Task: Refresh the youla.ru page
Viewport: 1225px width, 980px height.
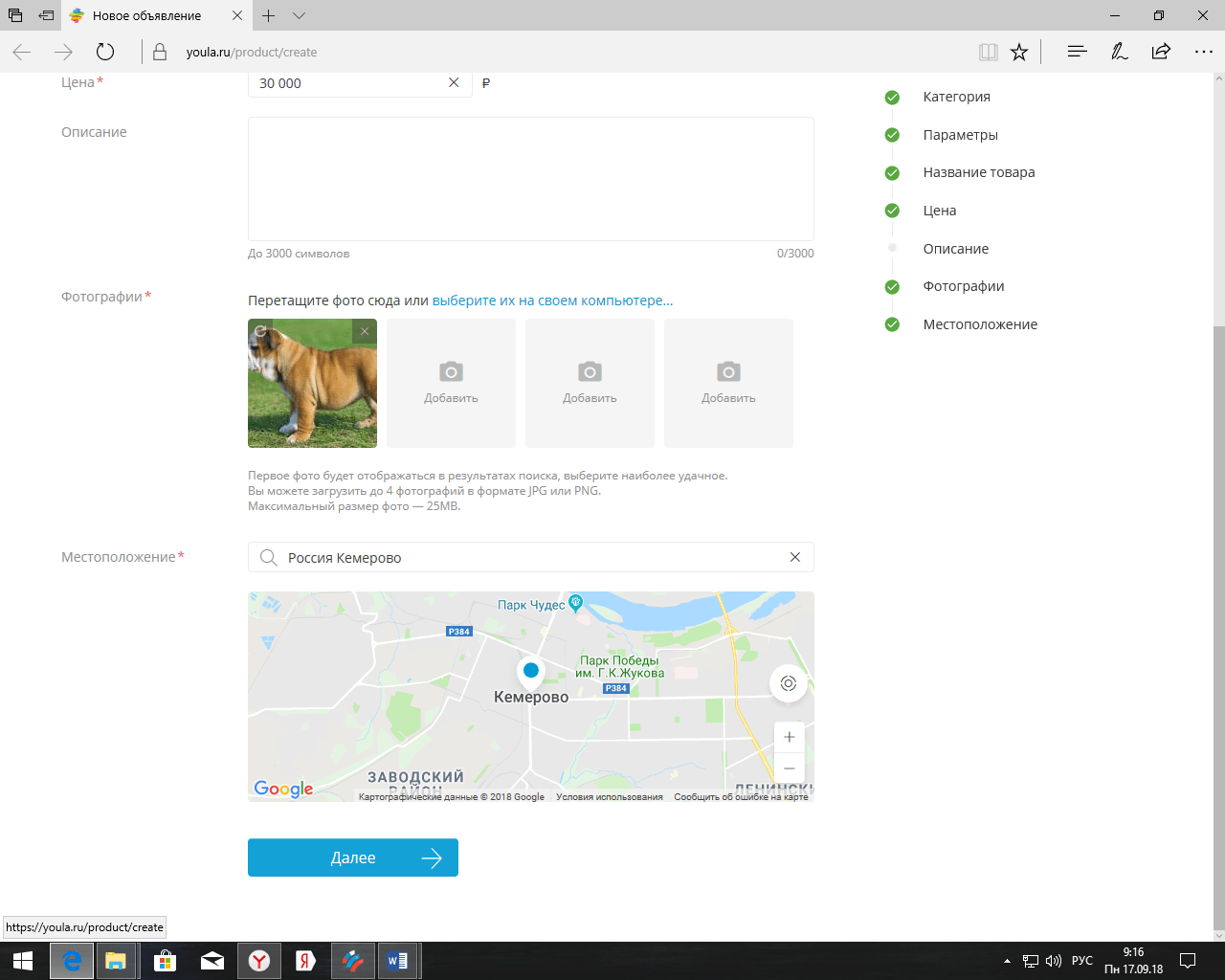Action: (x=105, y=52)
